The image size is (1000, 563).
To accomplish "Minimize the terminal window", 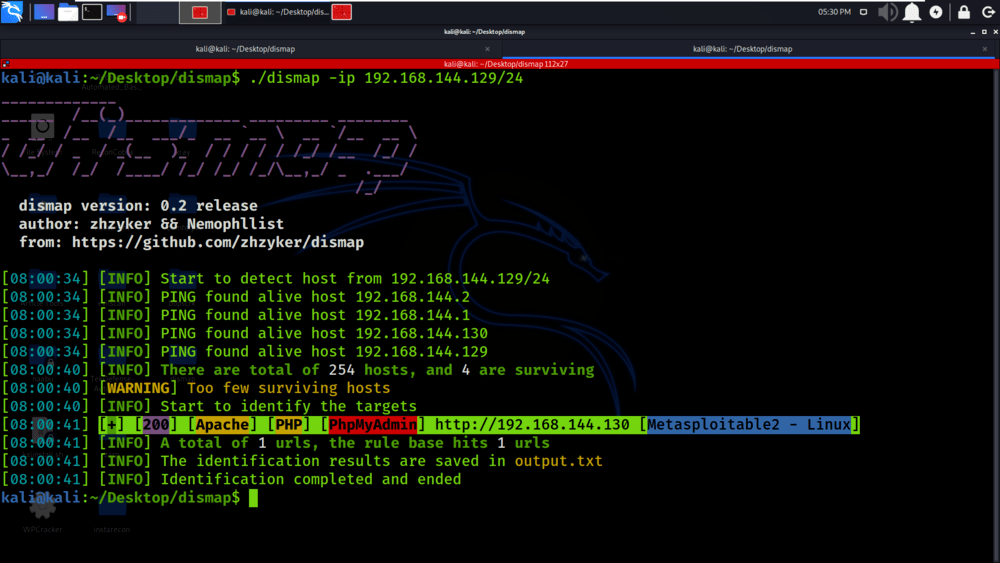I will (x=973, y=32).
